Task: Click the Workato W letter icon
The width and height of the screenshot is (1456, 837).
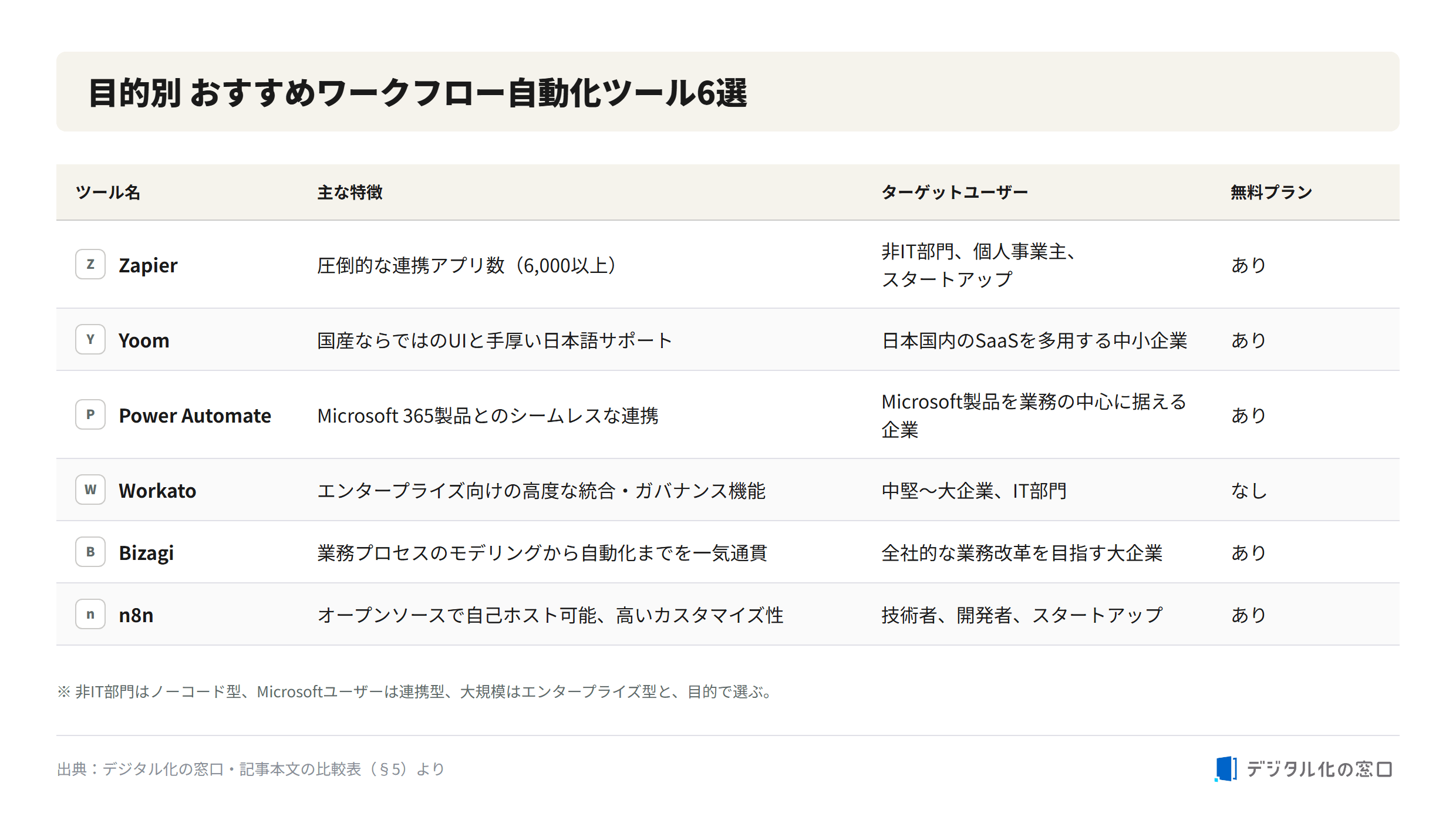Action: coord(90,490)
